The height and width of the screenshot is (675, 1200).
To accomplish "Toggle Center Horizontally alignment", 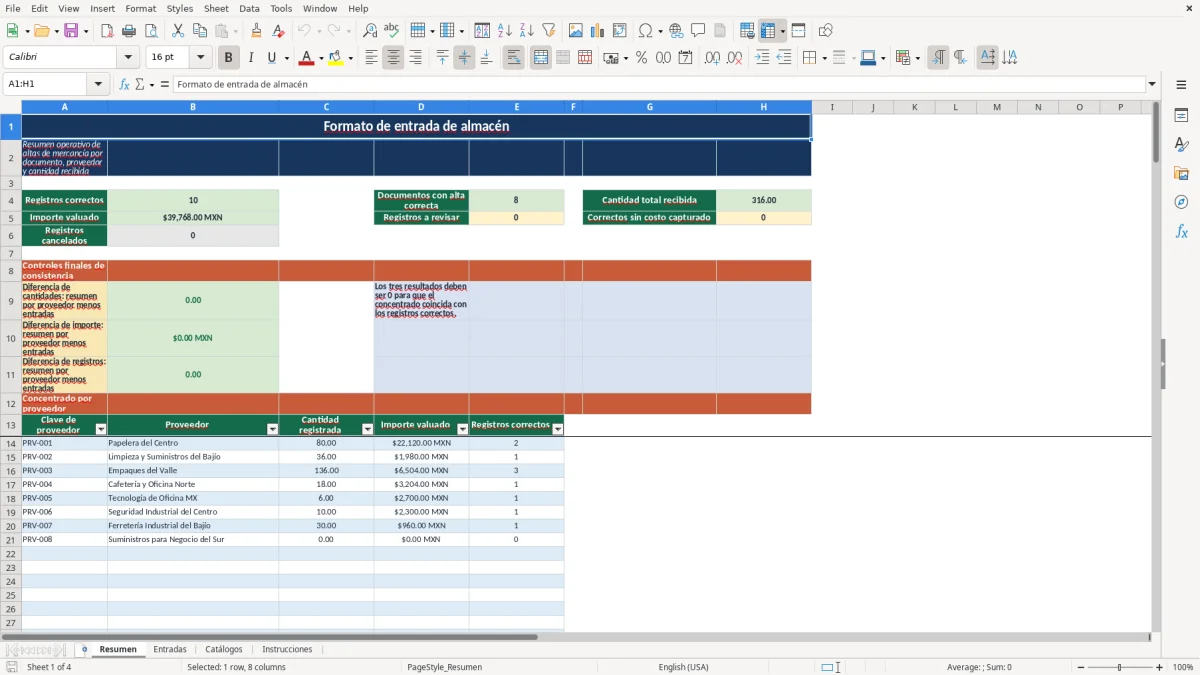I will [393, 58].
